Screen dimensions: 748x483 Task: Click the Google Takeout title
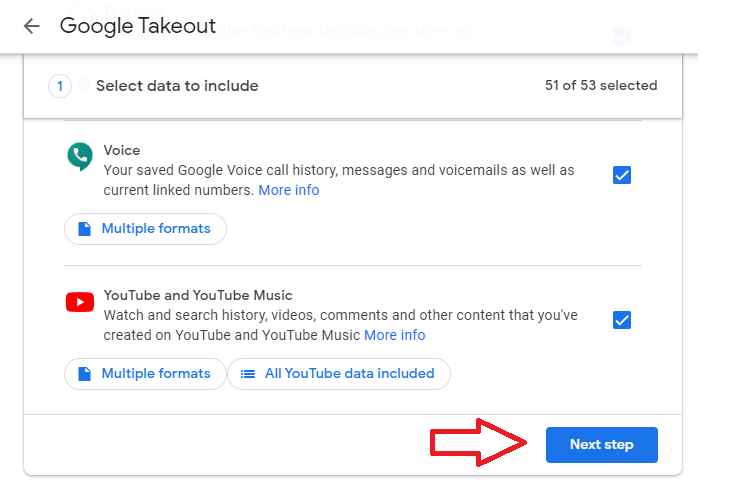(138, 26)
